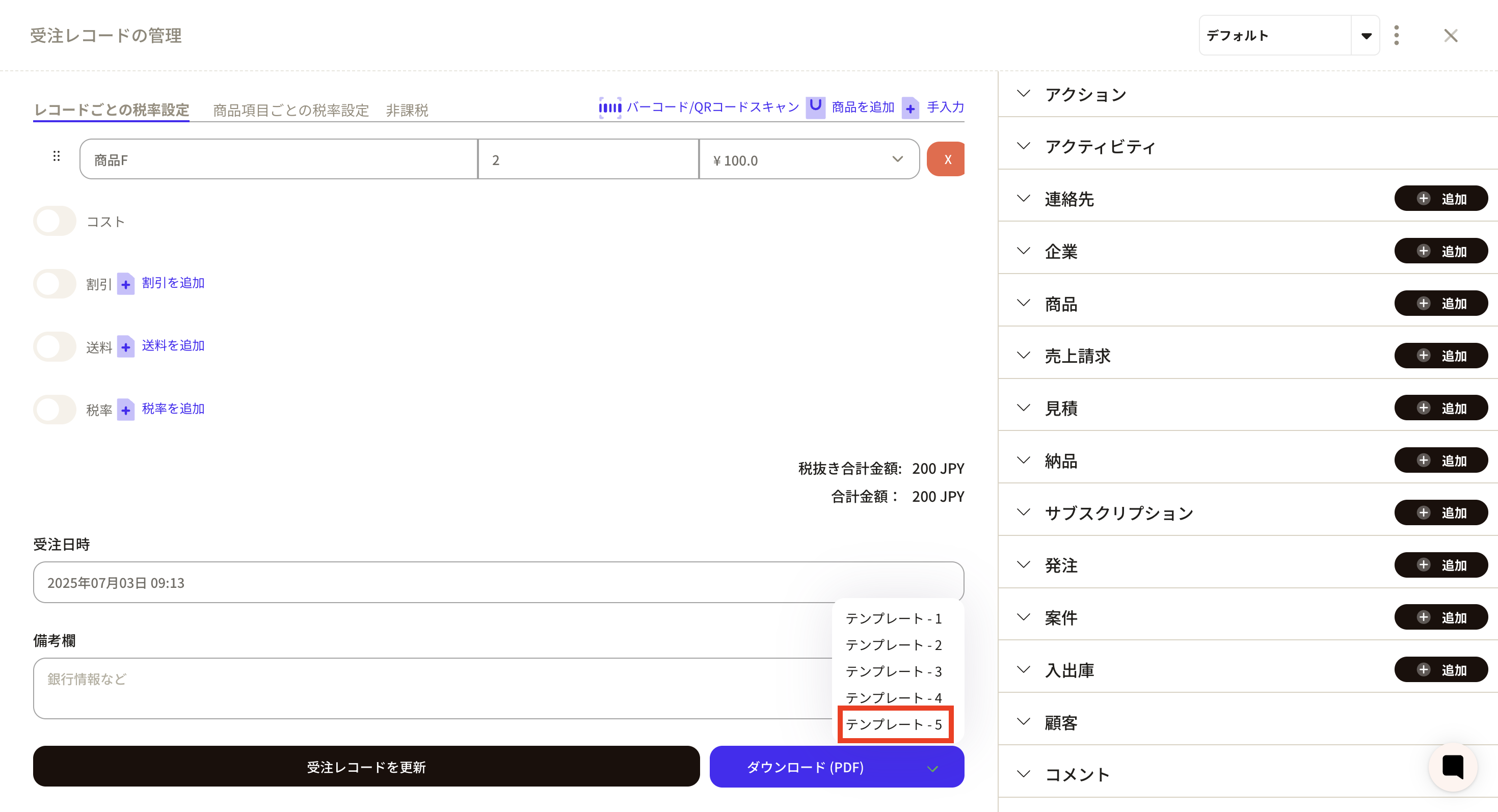Remove the 商品F row with X button
This screenshot has width=1498, height=812.
(947, 159)
